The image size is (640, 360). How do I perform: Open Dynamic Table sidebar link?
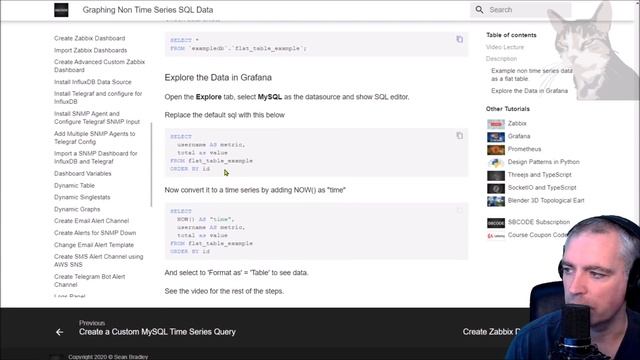[x=74, y=185]
